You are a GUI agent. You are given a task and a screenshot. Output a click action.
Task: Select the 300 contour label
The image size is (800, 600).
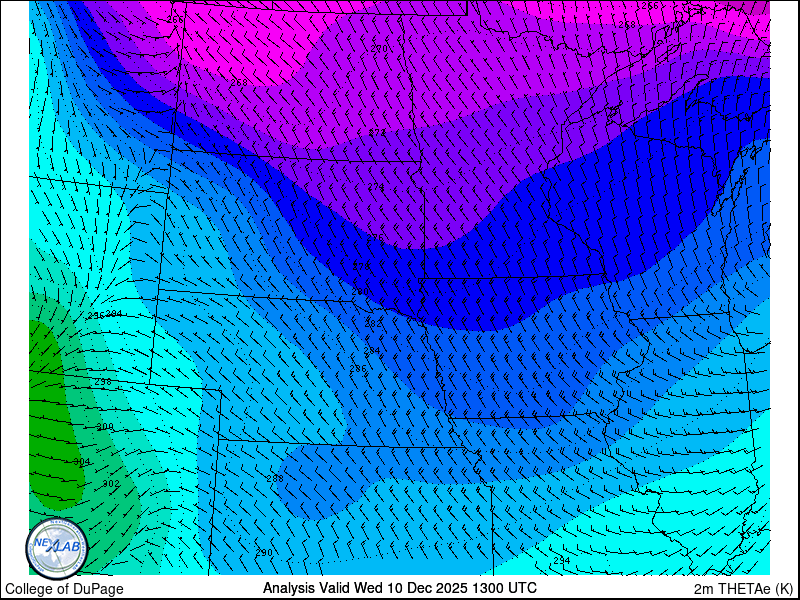pyautogui.click(x=105, y=427)
